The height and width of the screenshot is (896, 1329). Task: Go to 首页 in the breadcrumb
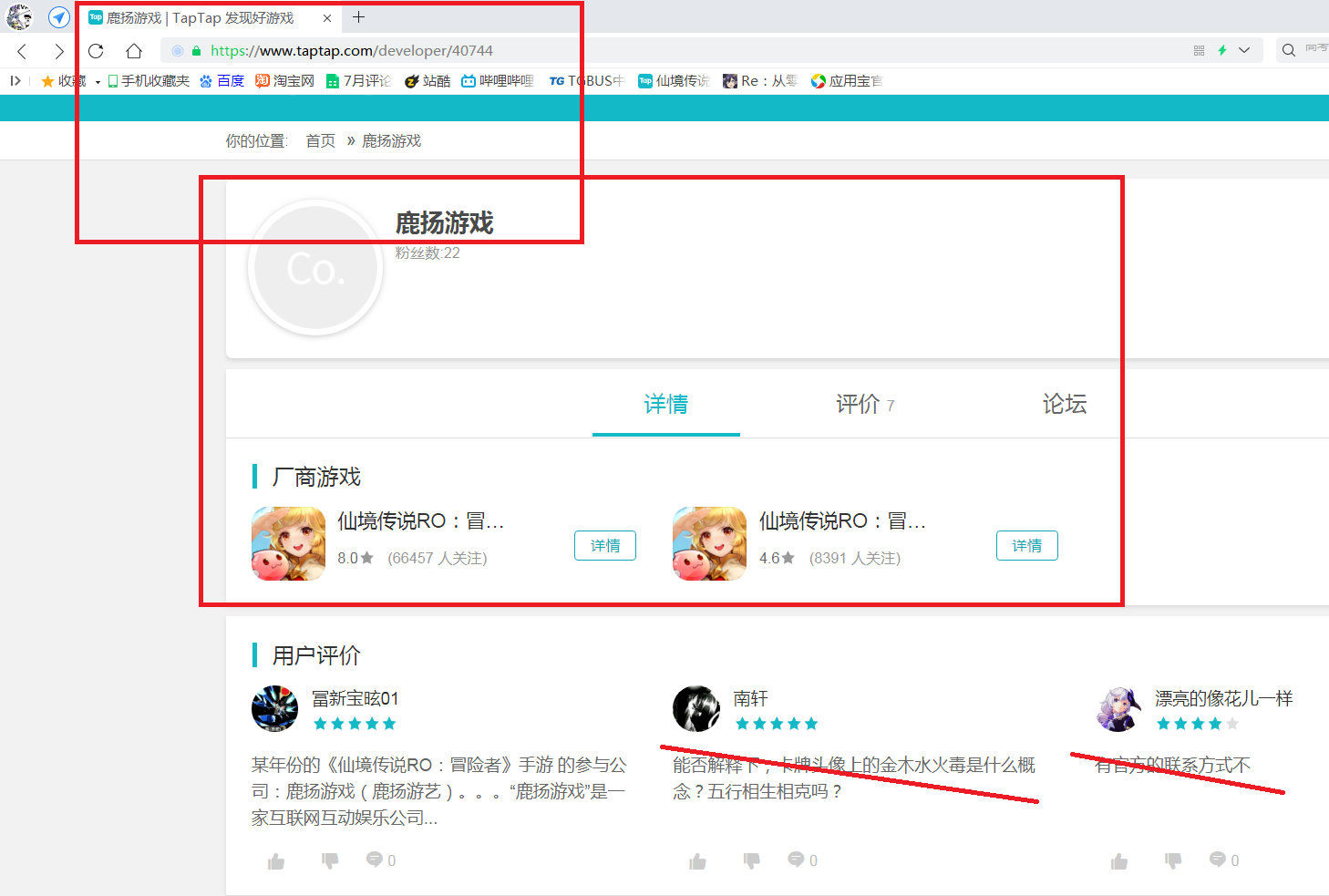click(x=320, y=140)
